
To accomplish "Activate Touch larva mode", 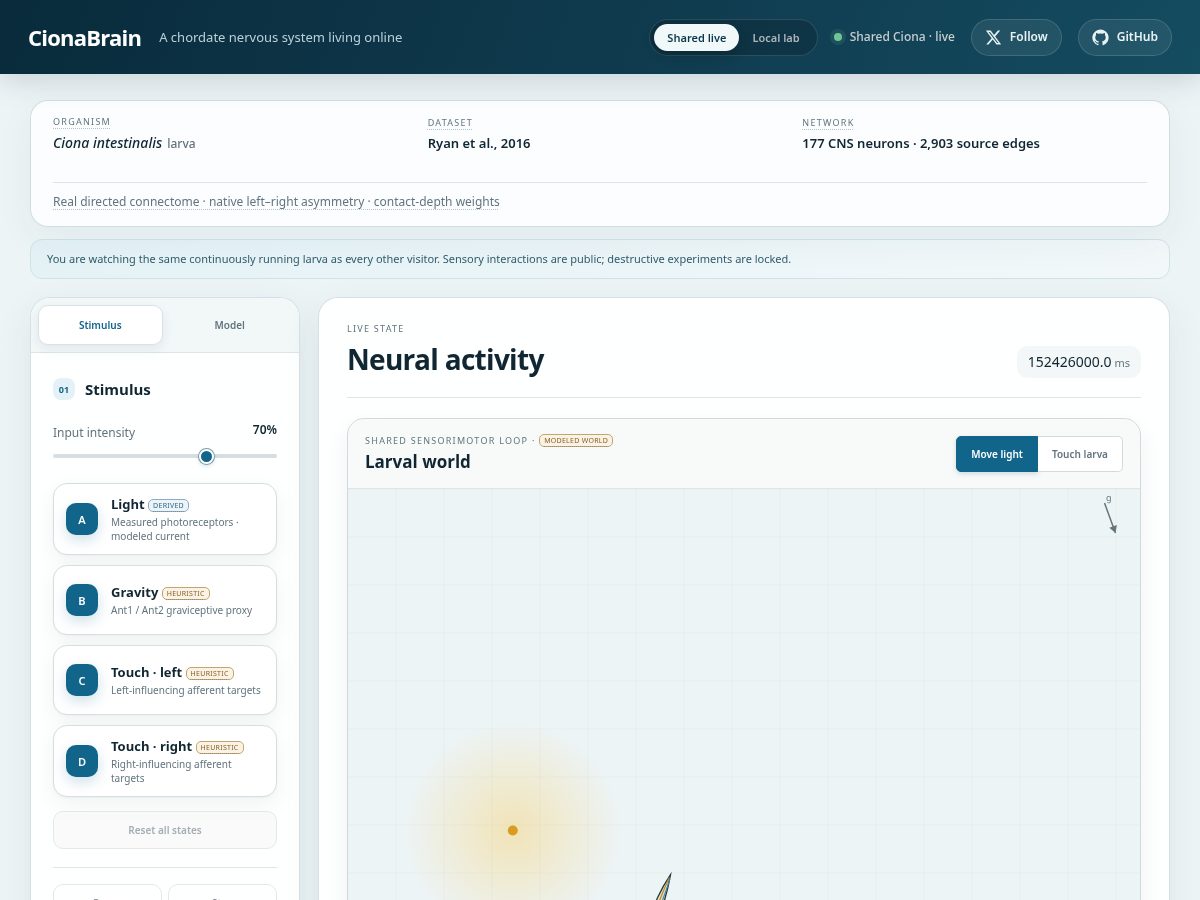I will 1080,454.
